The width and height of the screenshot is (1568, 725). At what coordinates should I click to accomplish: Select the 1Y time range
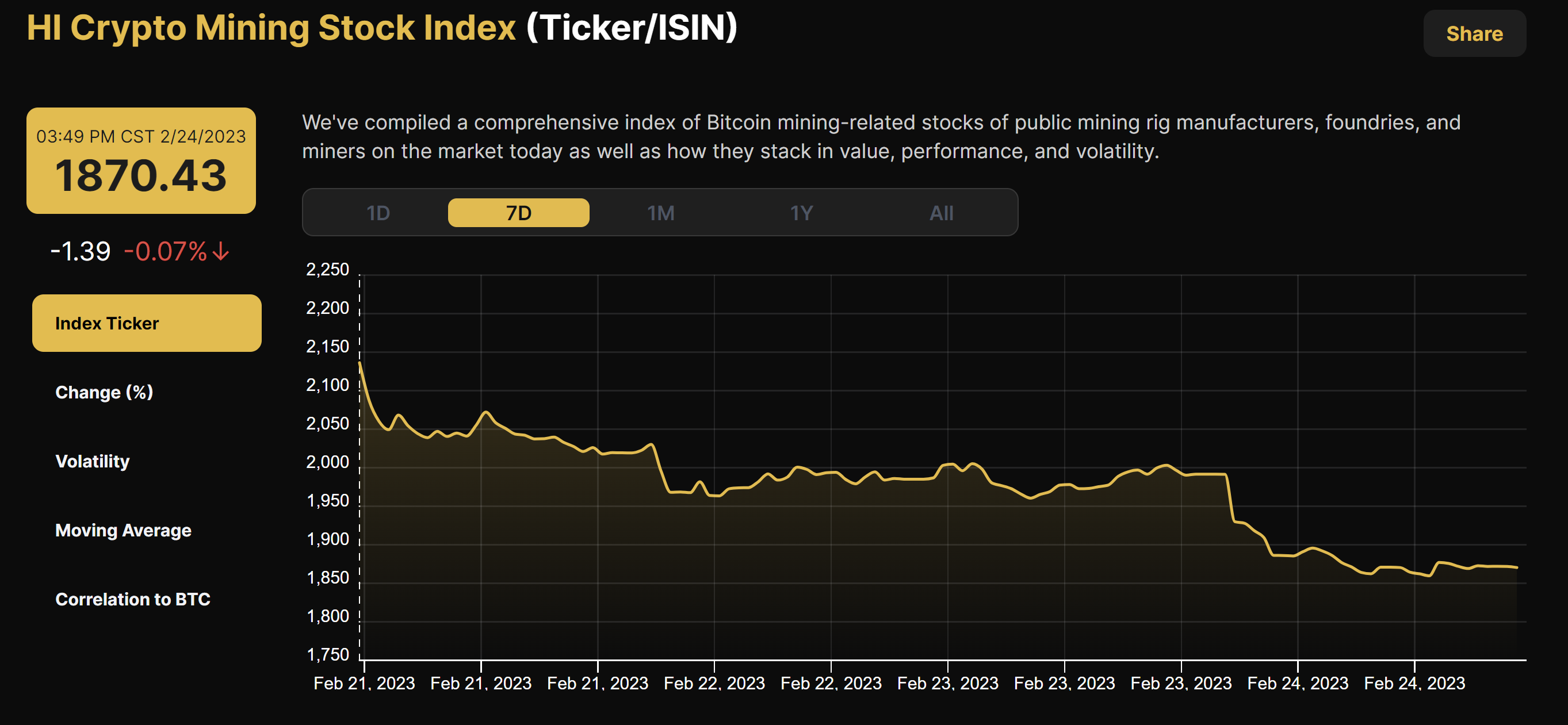802,212
